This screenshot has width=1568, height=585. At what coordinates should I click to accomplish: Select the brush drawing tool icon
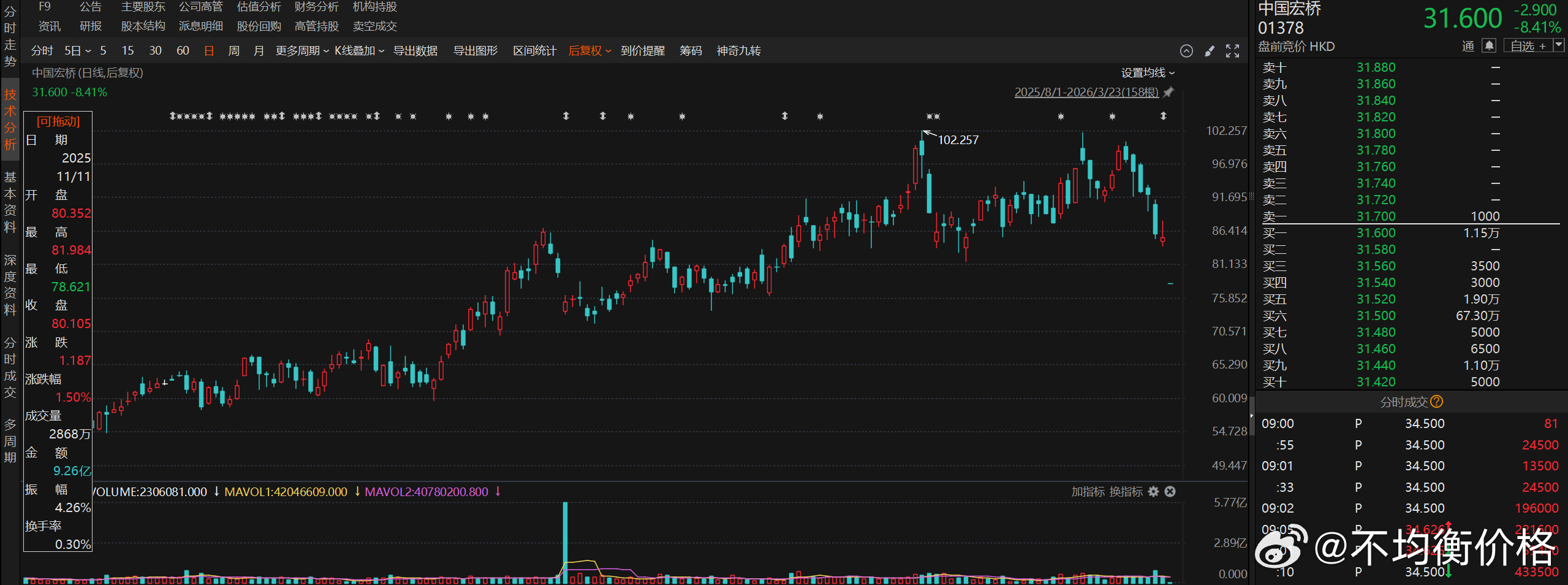tap(1210, 51)
